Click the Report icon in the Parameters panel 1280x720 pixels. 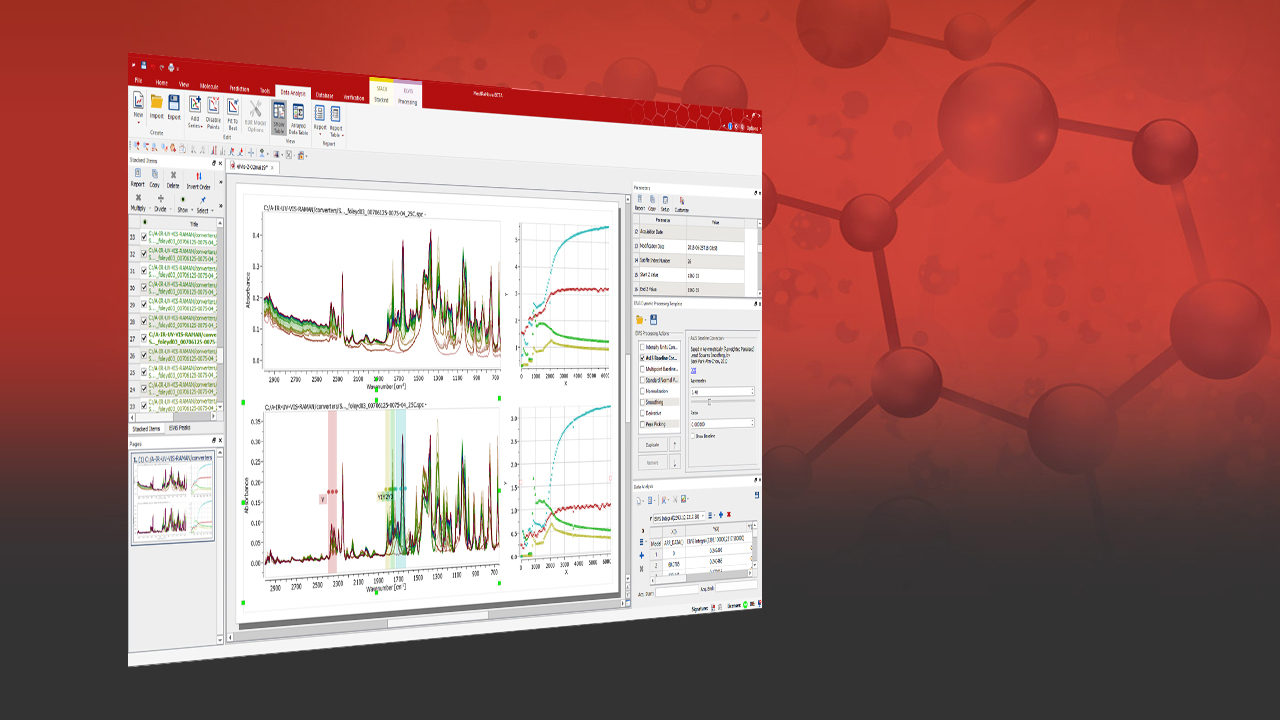(638, 199)
